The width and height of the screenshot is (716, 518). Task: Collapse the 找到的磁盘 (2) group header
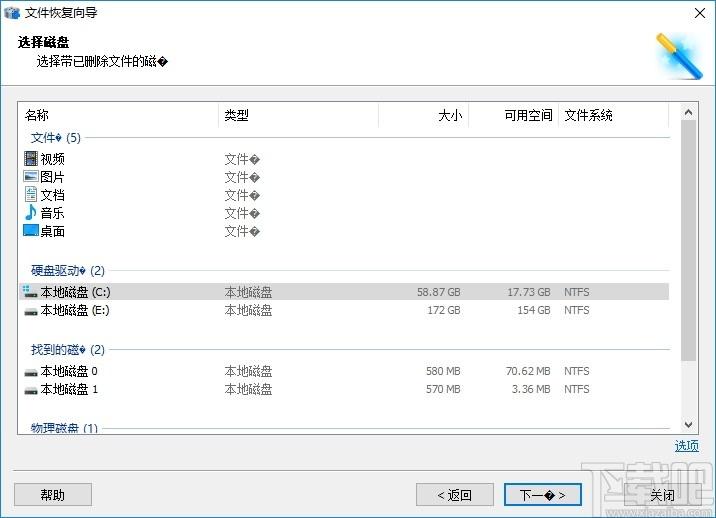click(x=68, y=349)
